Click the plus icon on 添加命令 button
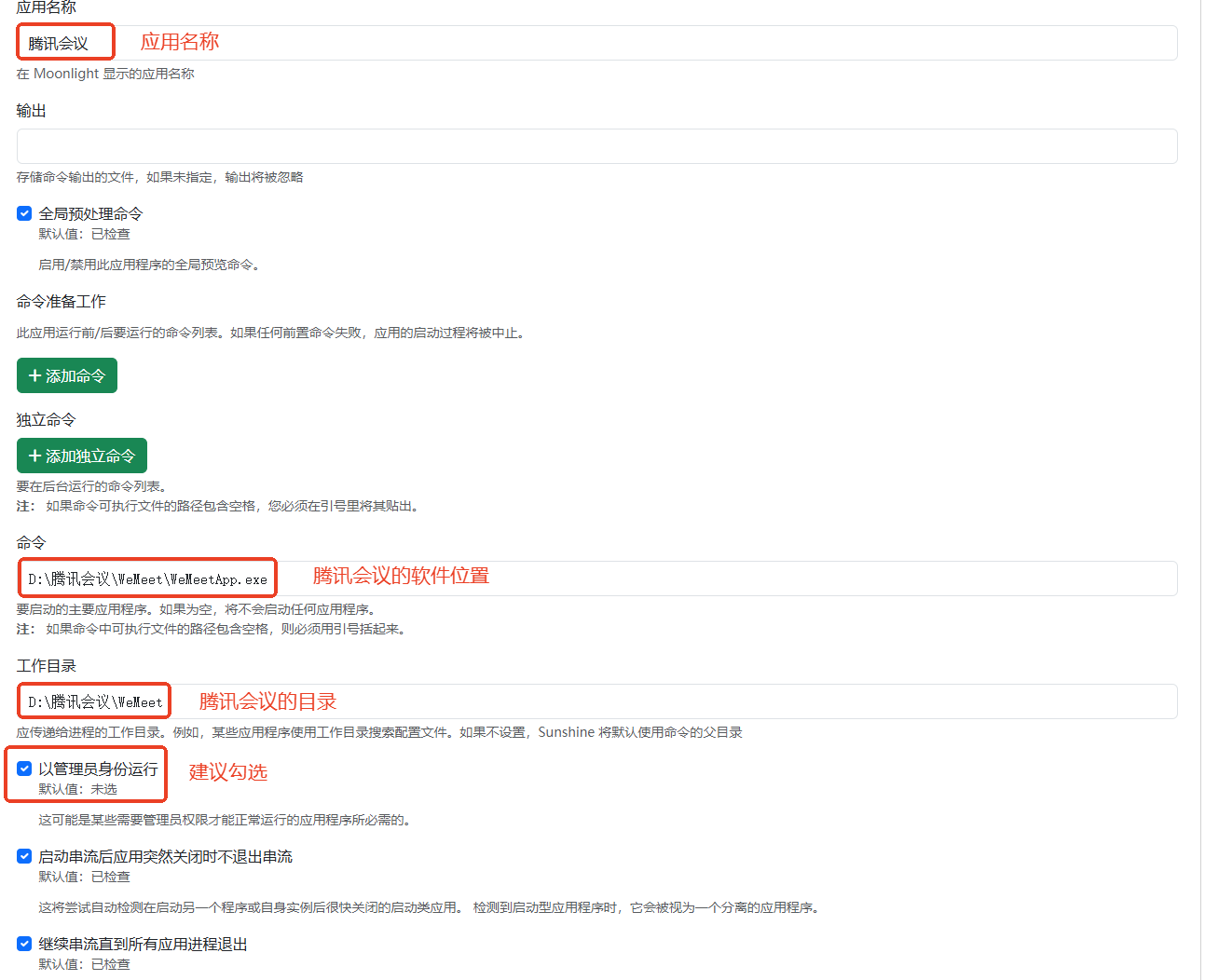This screenshot has height=980, width=1205. click(x=34, y=375)
